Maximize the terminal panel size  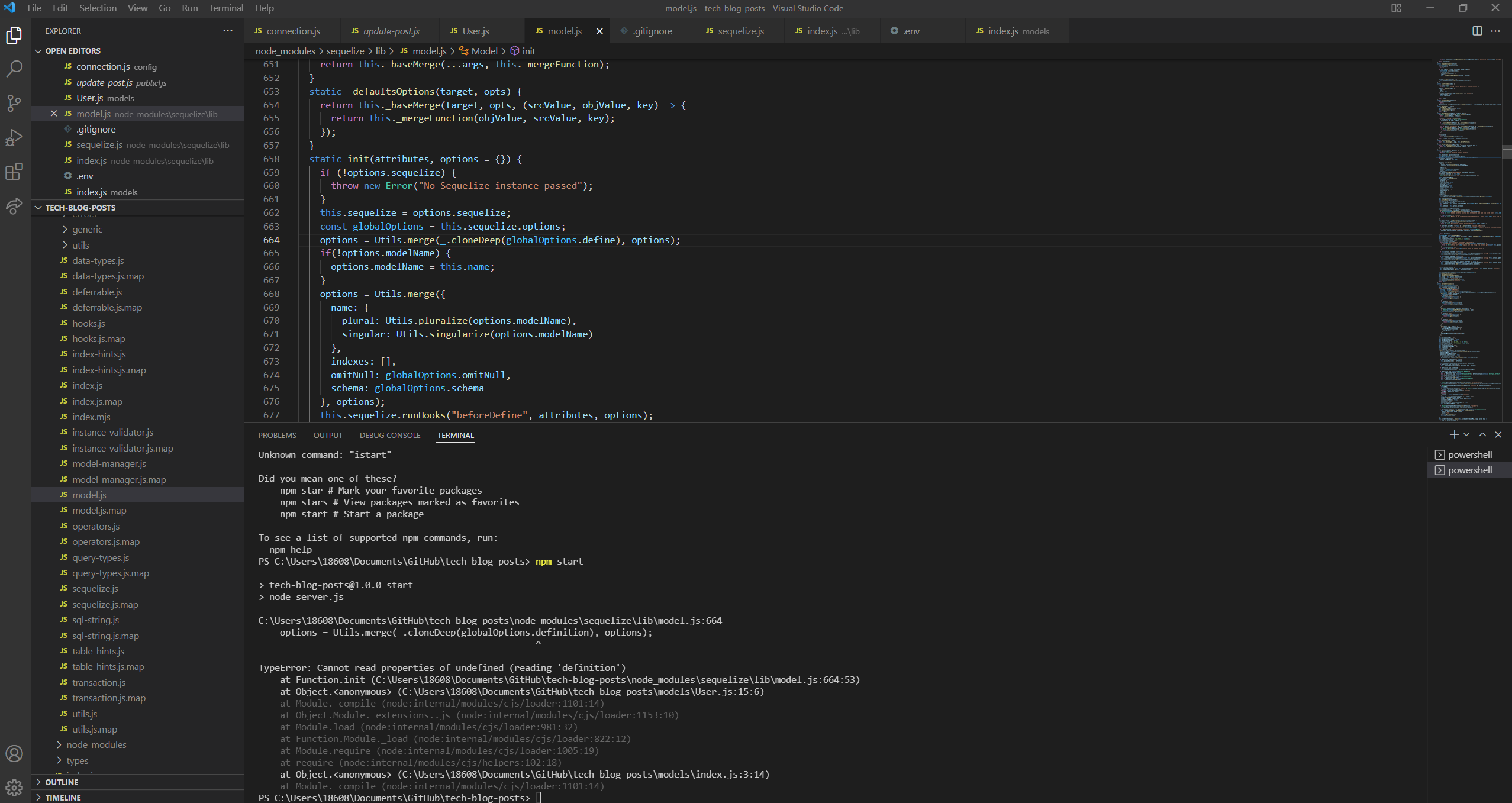(x=1482, y=434)
